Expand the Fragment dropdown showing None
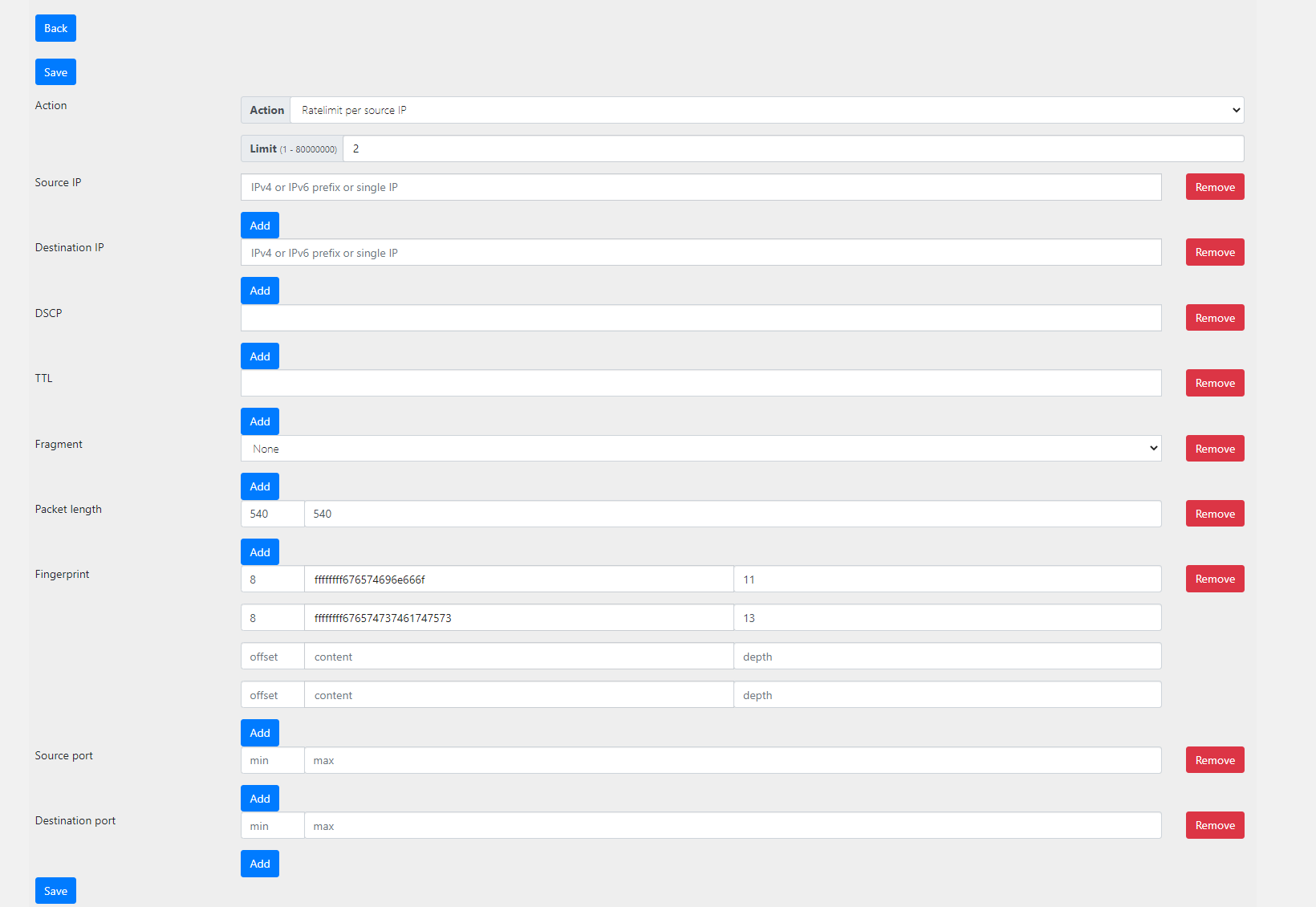 [x=701, y=449]
